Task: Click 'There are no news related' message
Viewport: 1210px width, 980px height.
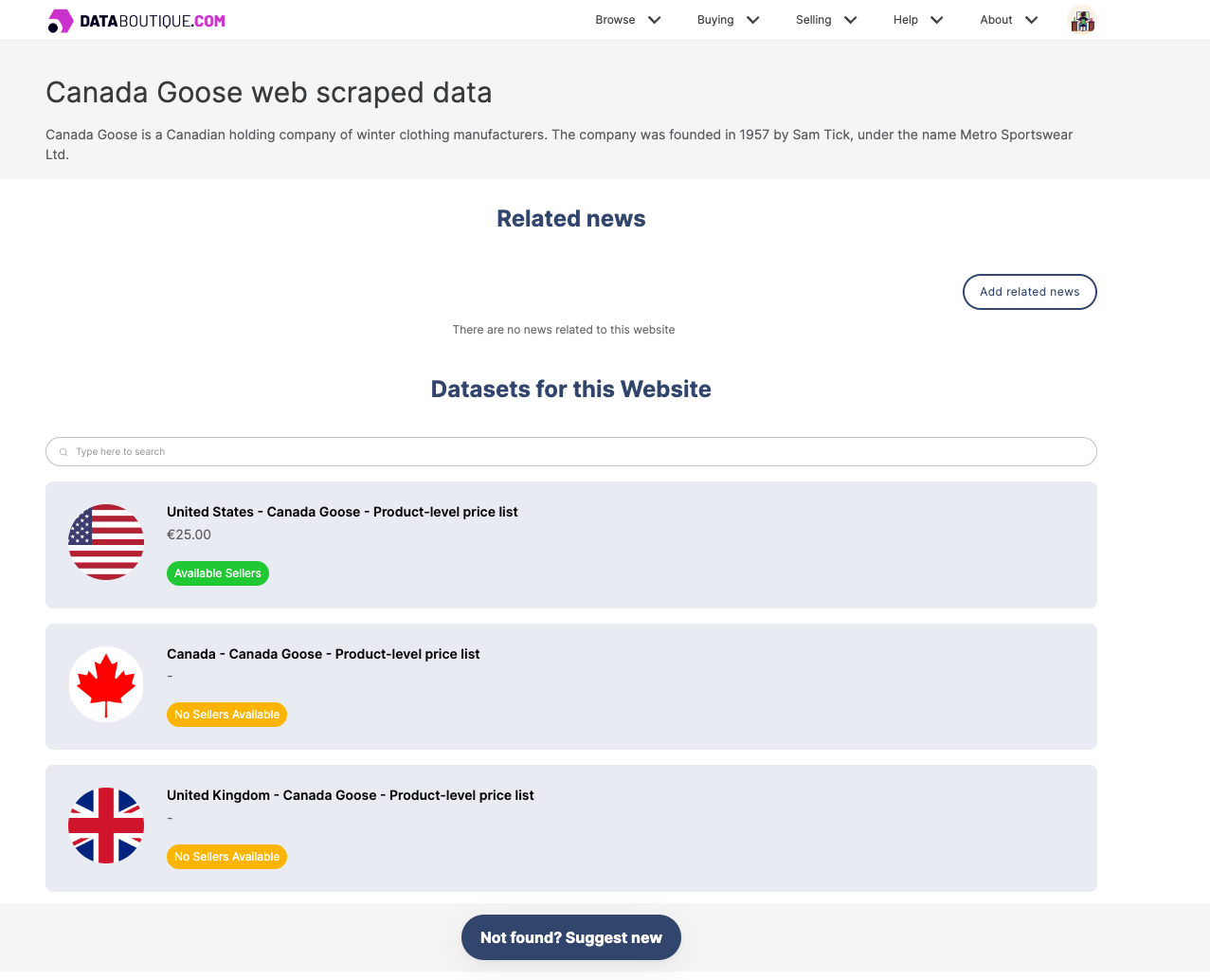Action: tap(564, 330)
